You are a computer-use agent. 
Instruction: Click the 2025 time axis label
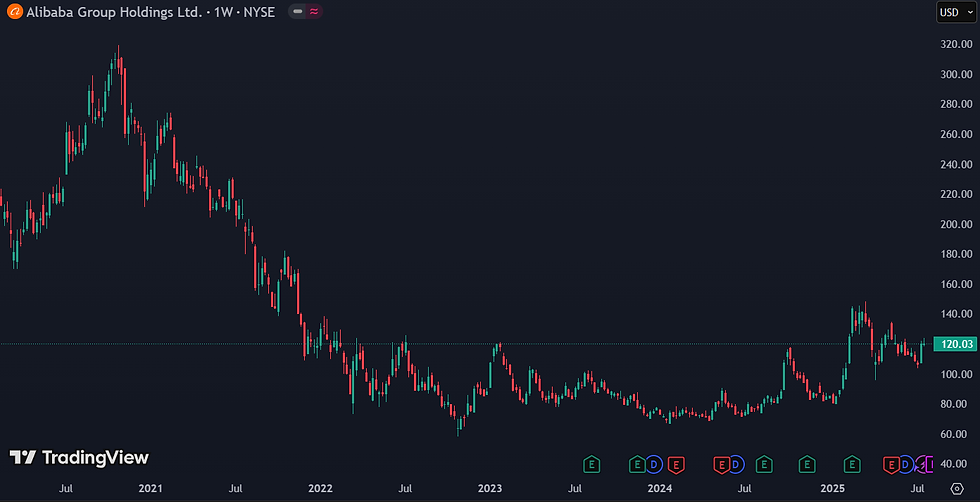(832, 488)
